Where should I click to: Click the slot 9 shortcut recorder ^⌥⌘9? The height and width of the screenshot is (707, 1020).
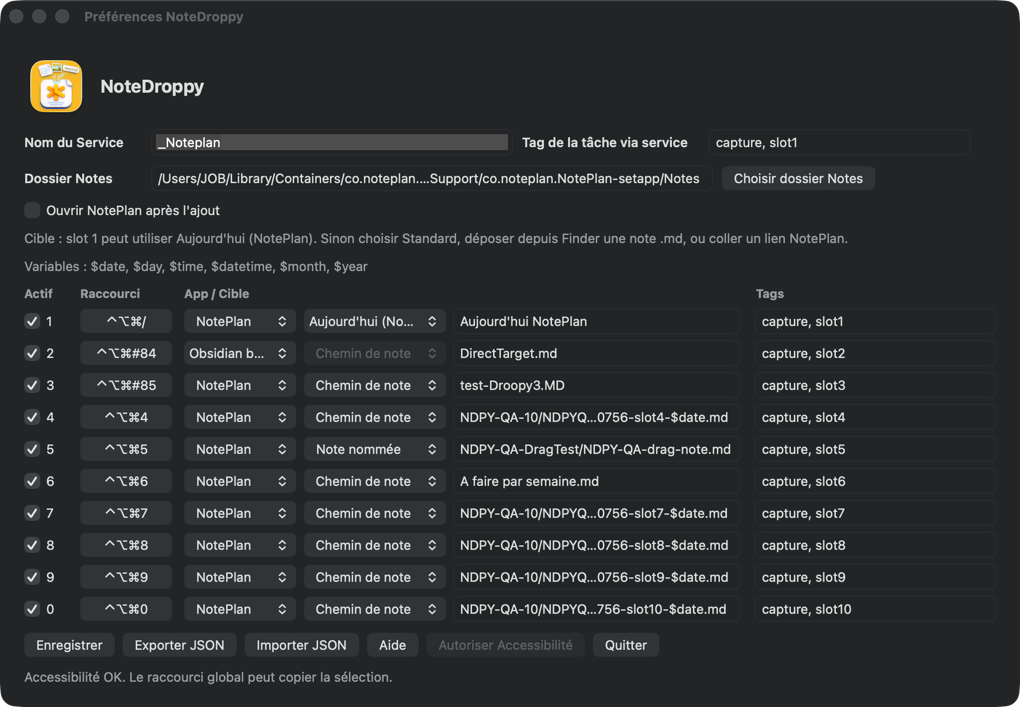click(126, 577)
